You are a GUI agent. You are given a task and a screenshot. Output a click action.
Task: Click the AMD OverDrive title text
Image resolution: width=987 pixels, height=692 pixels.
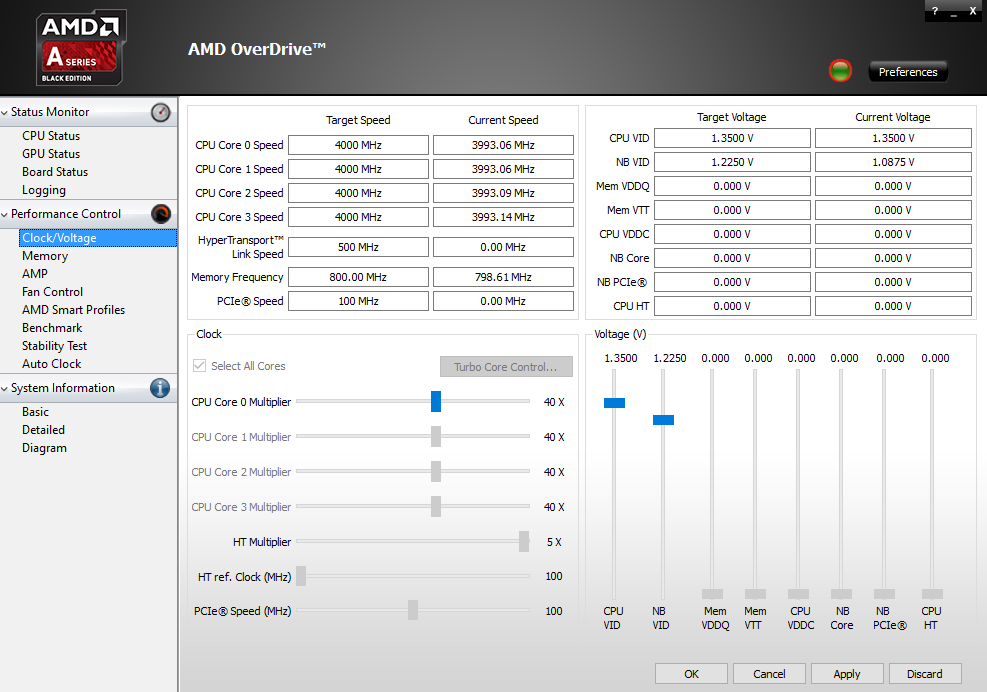[x=257, y=49]
